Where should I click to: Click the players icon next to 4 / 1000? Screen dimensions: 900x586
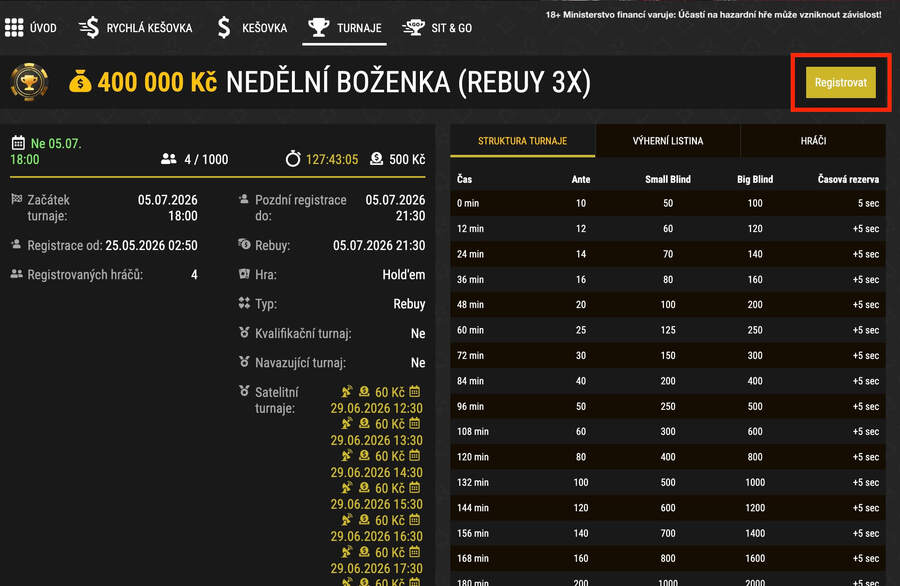169,159
